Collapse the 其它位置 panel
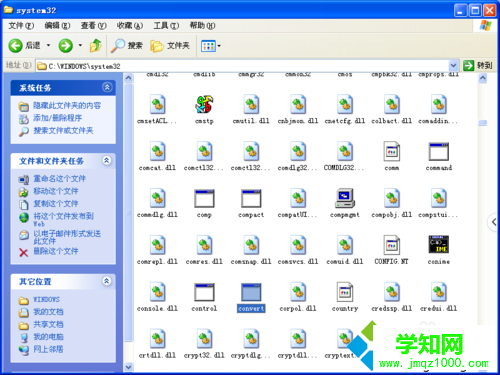The image size is (500, 375). click(x=107, y=281)
